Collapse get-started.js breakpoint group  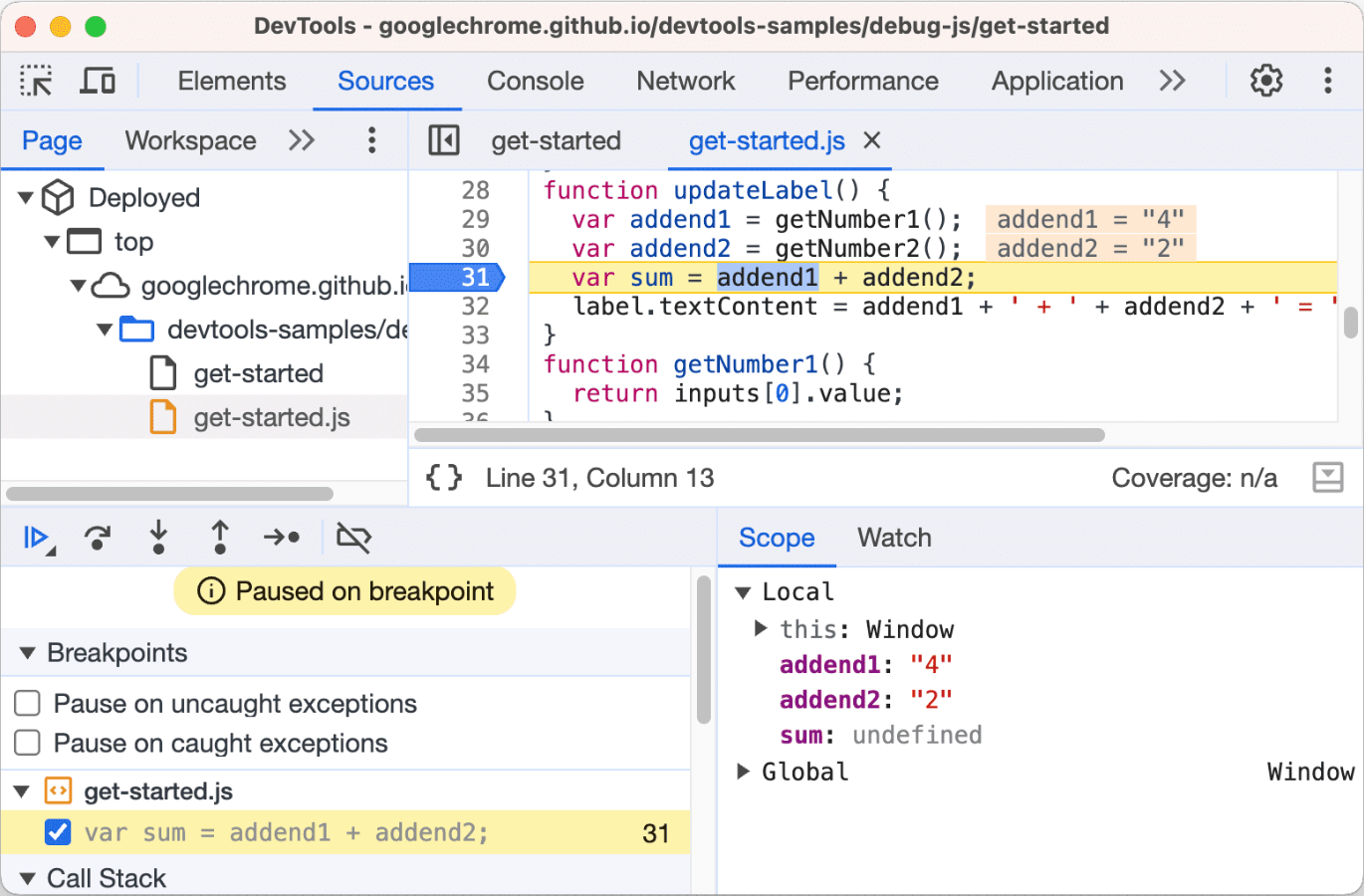[21, 792]
